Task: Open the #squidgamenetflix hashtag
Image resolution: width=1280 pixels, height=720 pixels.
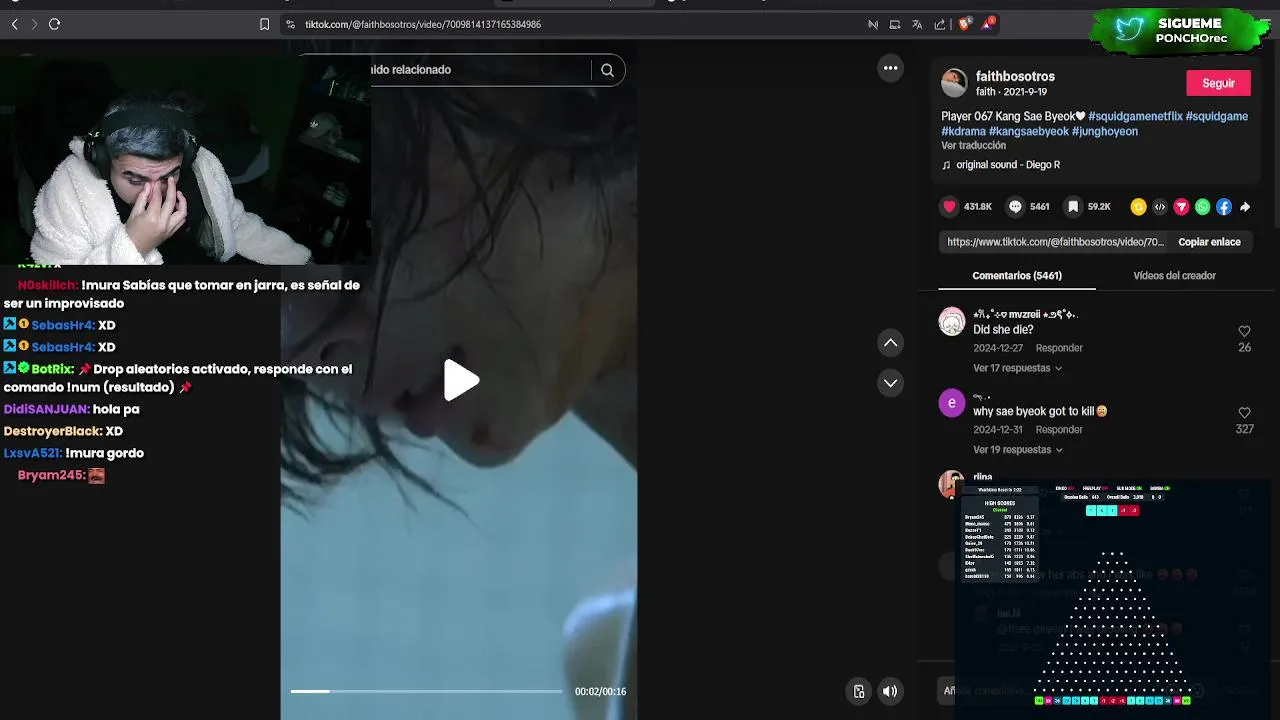Action: tap(1135, 116)
